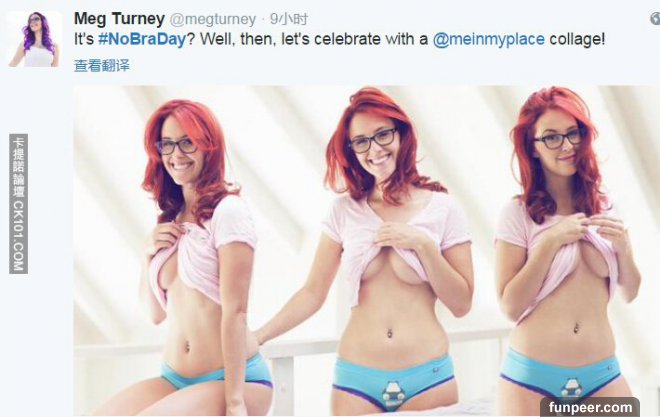Viewport: 660px width, 417px height.
Task: Open the #NoBraDay hashtag
Action: point(142,39)
